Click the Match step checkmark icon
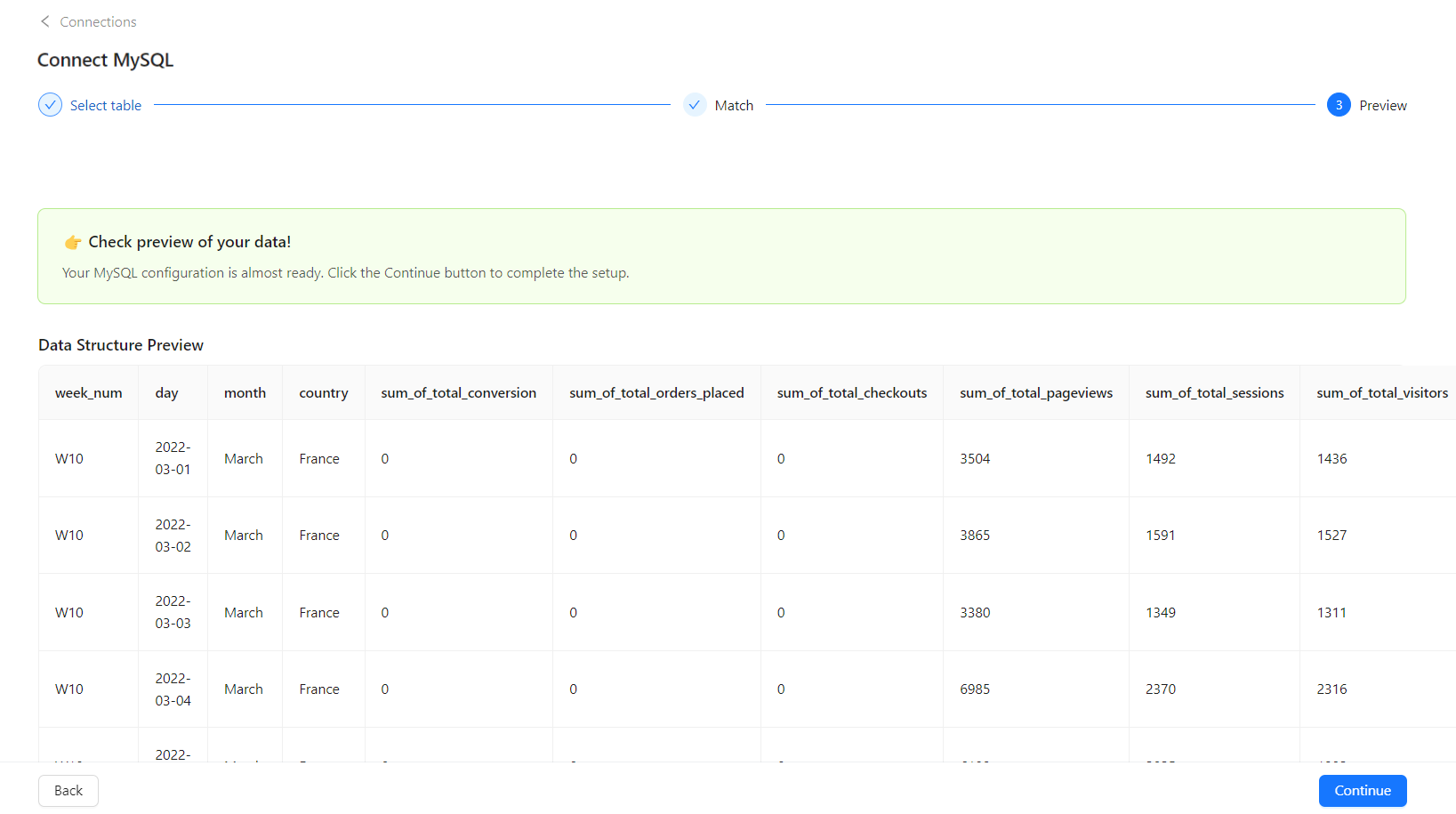Screen dimensions: 1456x814 (x=695, y=105)
